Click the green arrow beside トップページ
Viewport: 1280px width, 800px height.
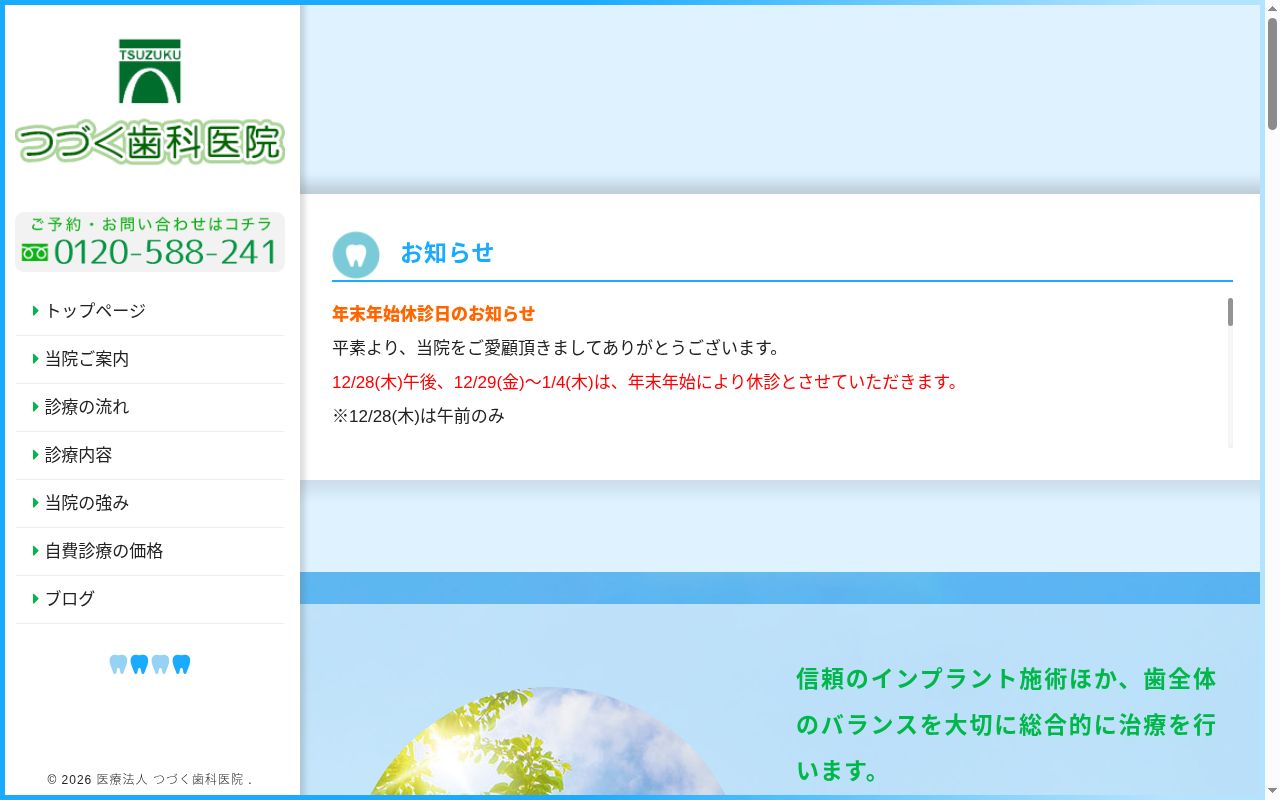tap(36, 311)
